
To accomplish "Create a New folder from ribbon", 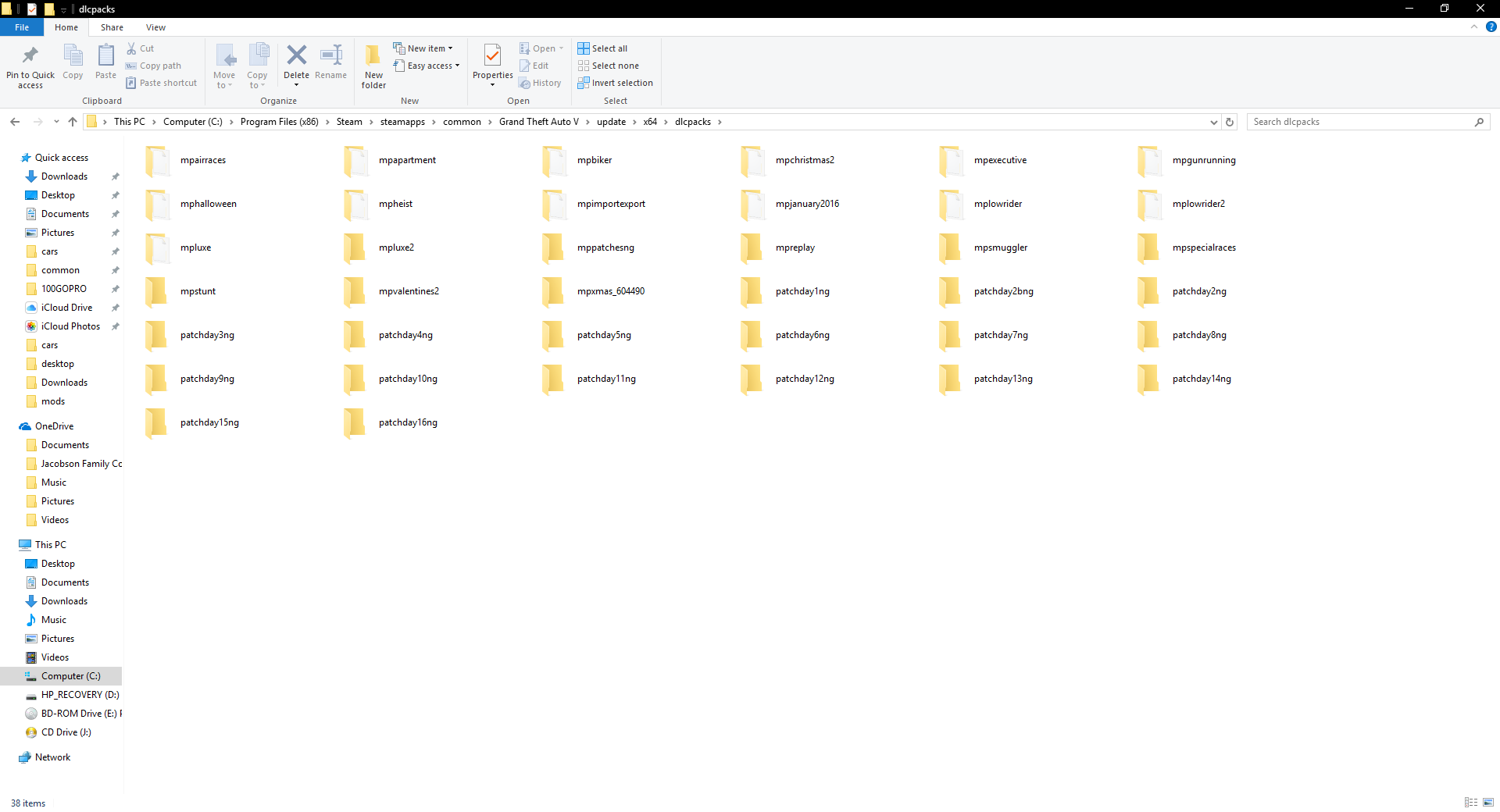I will point(373,66).
